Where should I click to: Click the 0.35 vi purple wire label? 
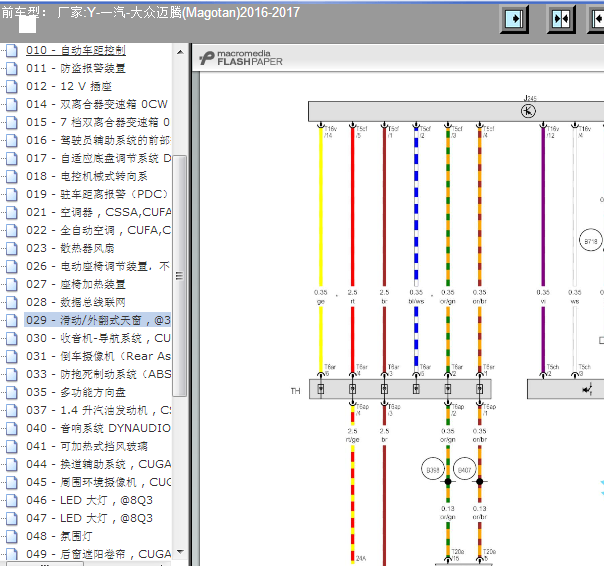tap(543, 297)
